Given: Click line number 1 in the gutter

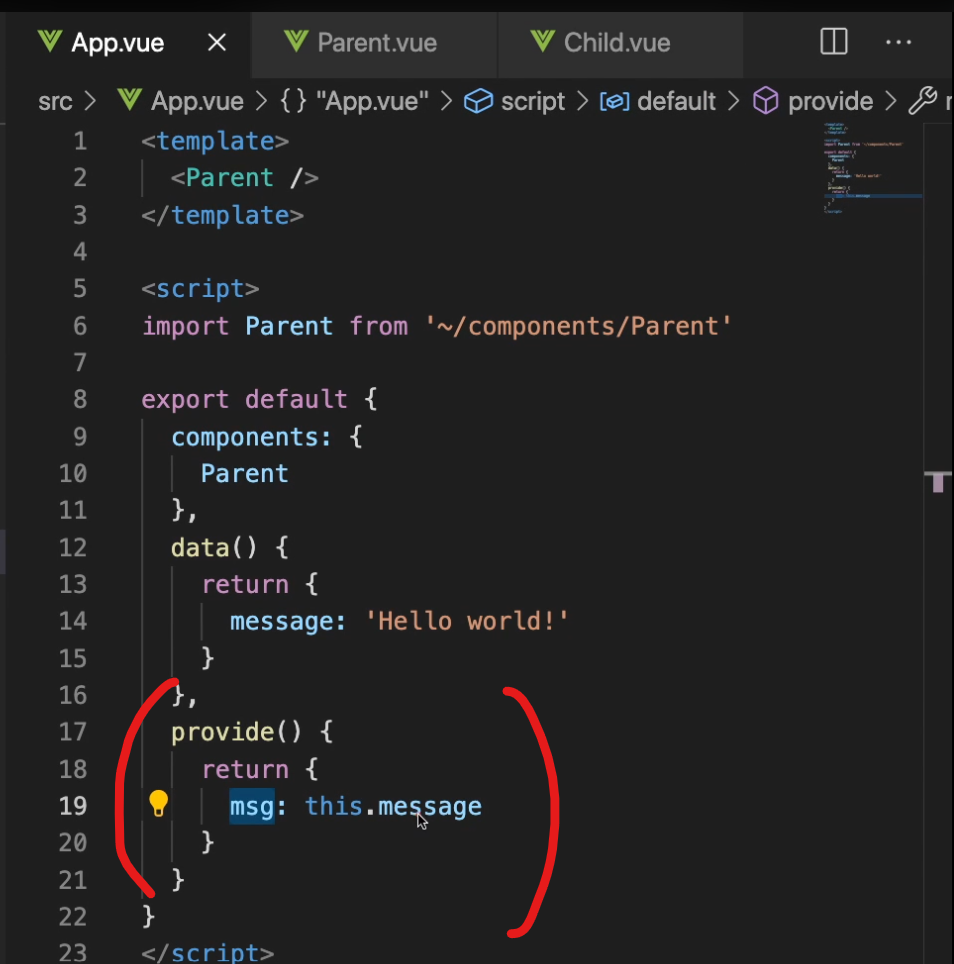Looking at the screenshot, I should (x=80, y=141).
